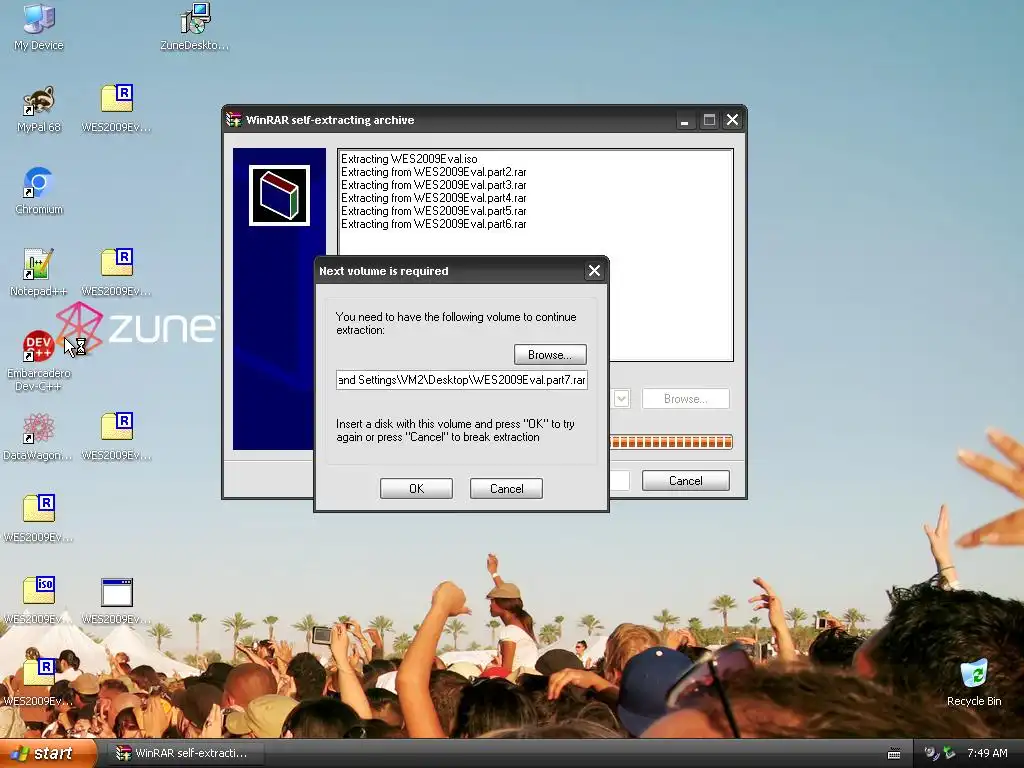Click the 'Extracting from WES2009Eval.part3.rar' line

pyautogui.click(x=434, y=185)
